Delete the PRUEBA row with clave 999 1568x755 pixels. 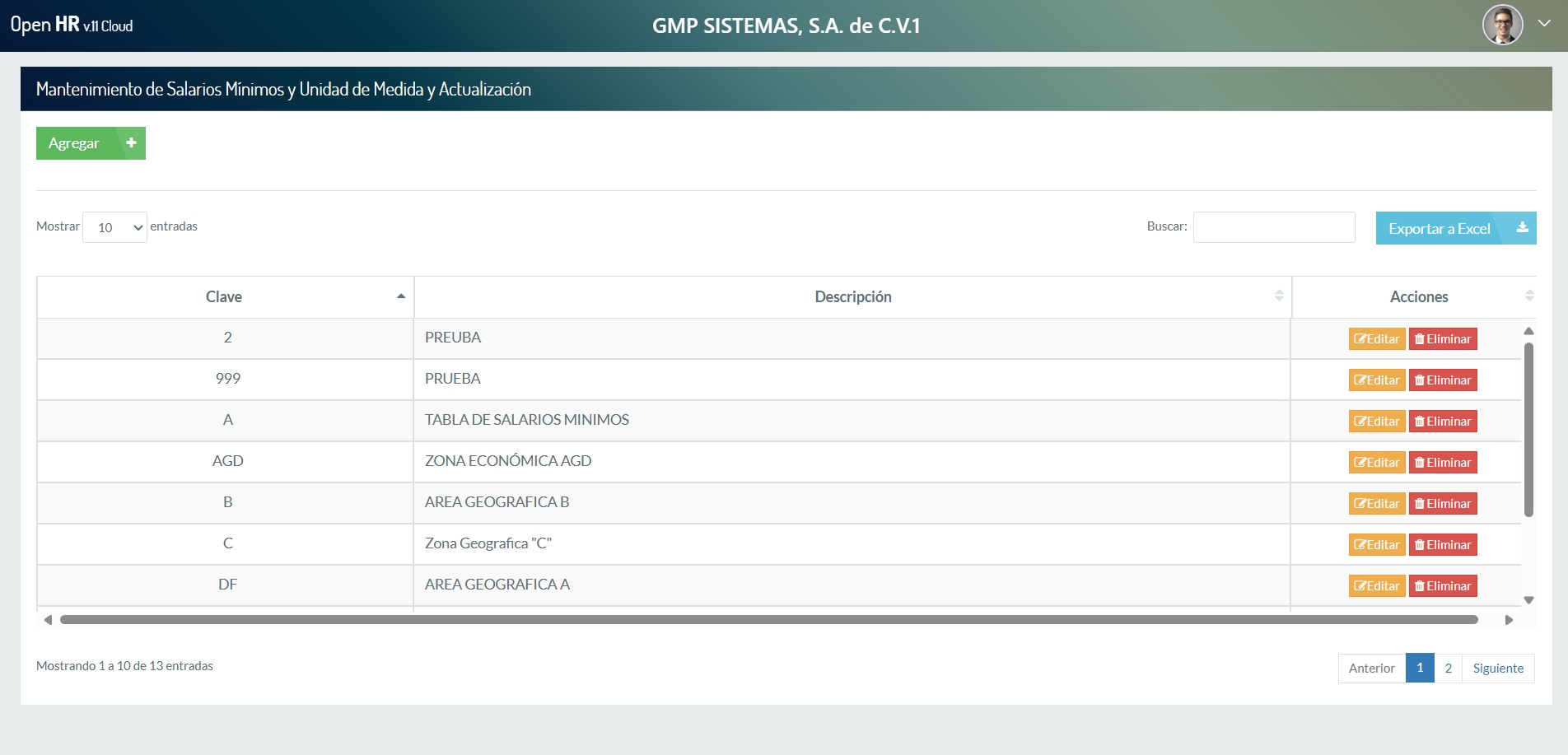click(1443, 380)
